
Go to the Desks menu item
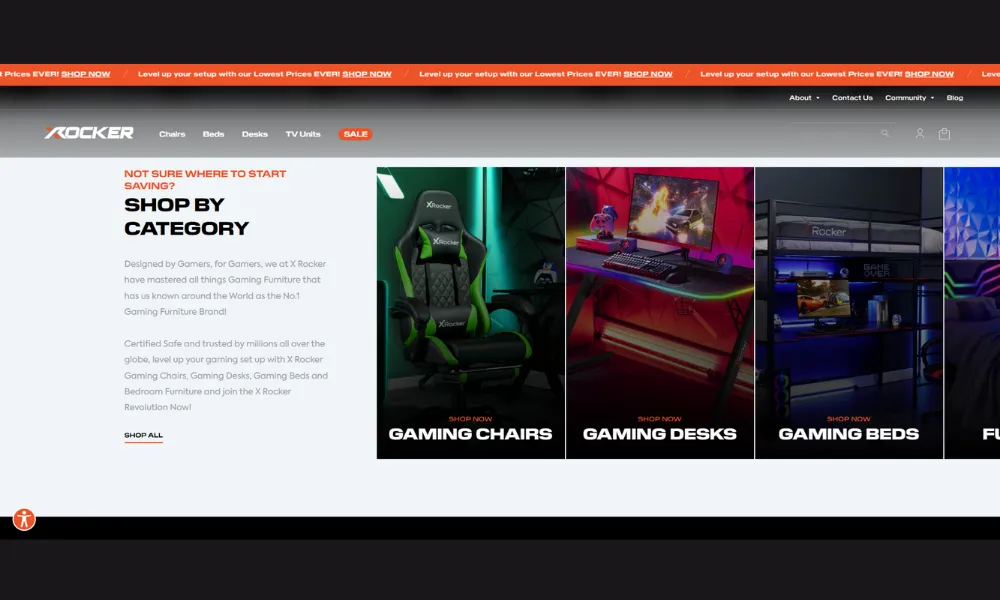click(x=255, y=134)
